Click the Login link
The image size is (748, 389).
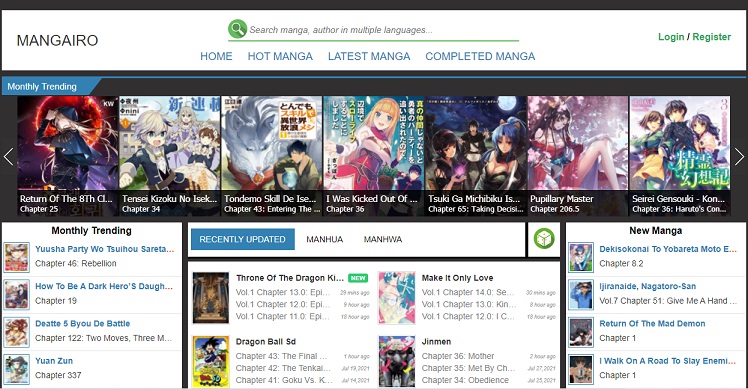click(x=671, y=37)
